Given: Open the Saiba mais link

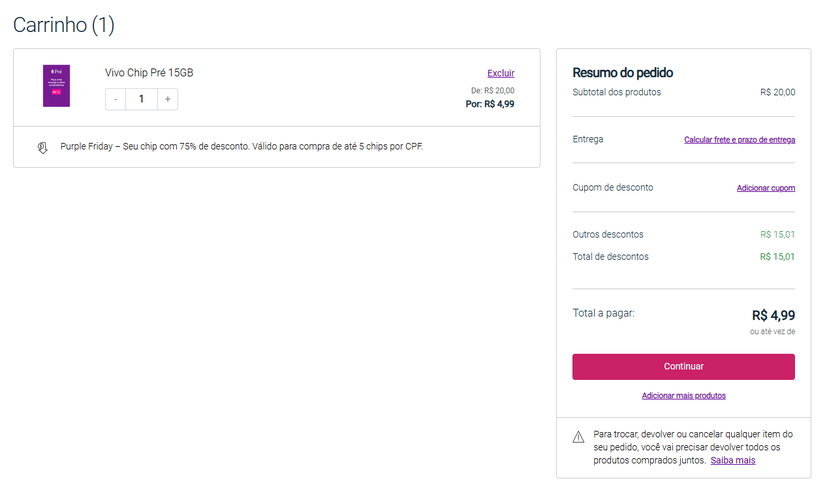Looking at the screenshot, I should 732,461.
